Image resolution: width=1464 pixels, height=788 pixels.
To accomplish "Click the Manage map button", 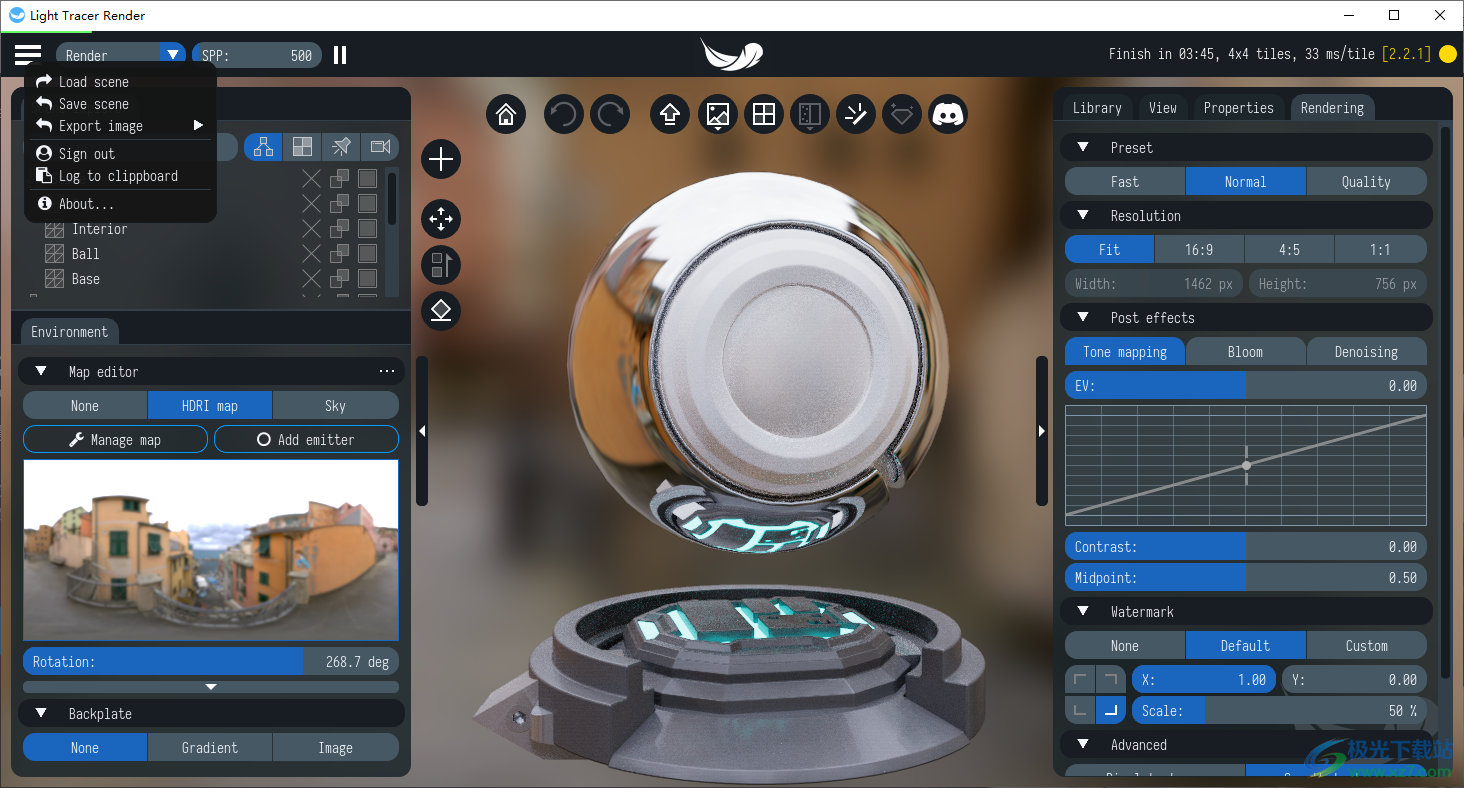I will click(115, 439).
